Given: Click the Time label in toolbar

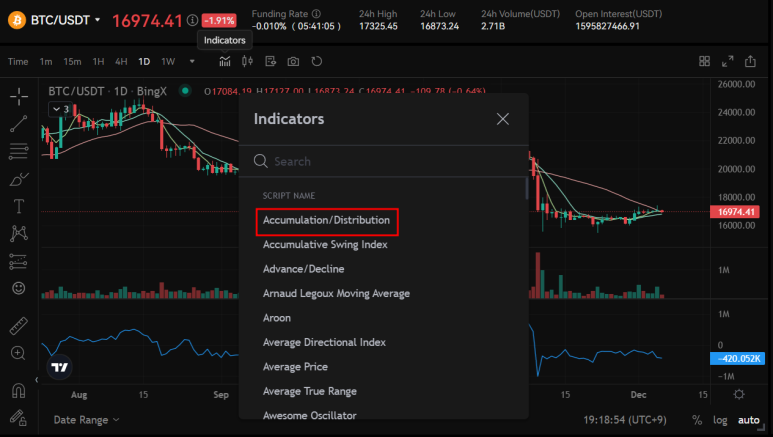Looking at the screenshot, I should [18, 62].
